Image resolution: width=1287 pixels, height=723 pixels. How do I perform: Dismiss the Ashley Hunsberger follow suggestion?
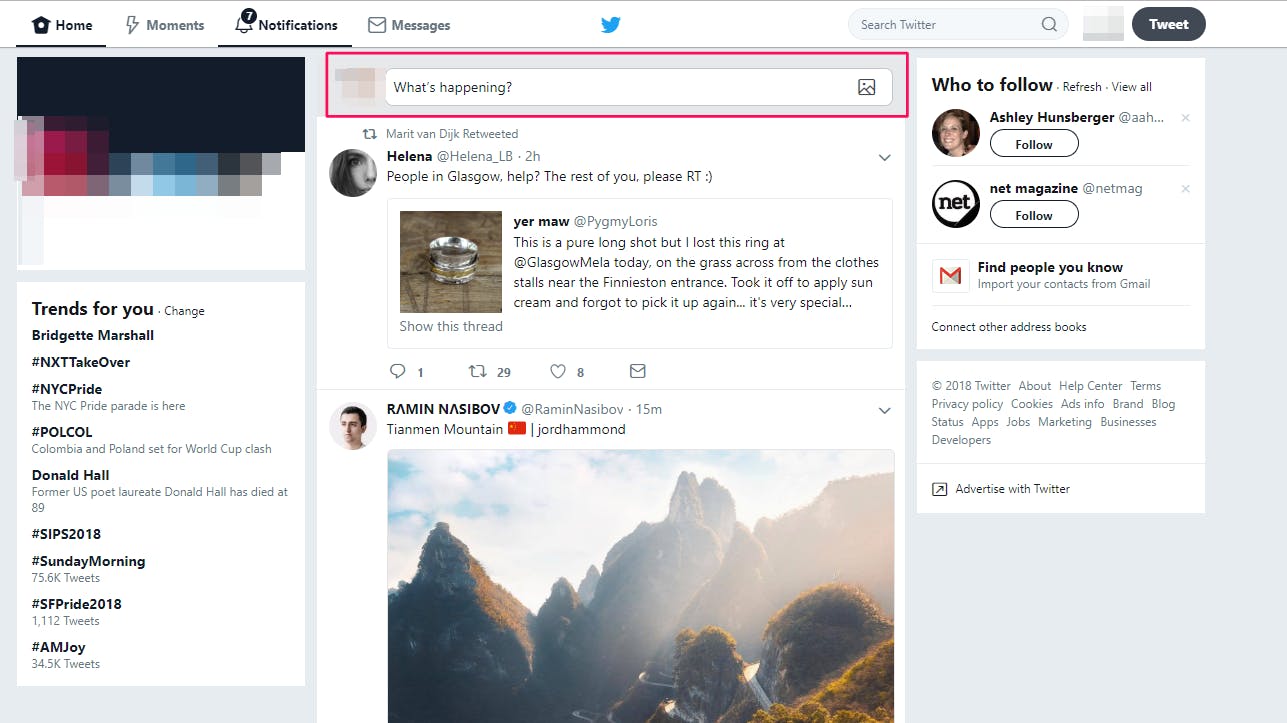pyautogui.click(x=1186, y=118)
